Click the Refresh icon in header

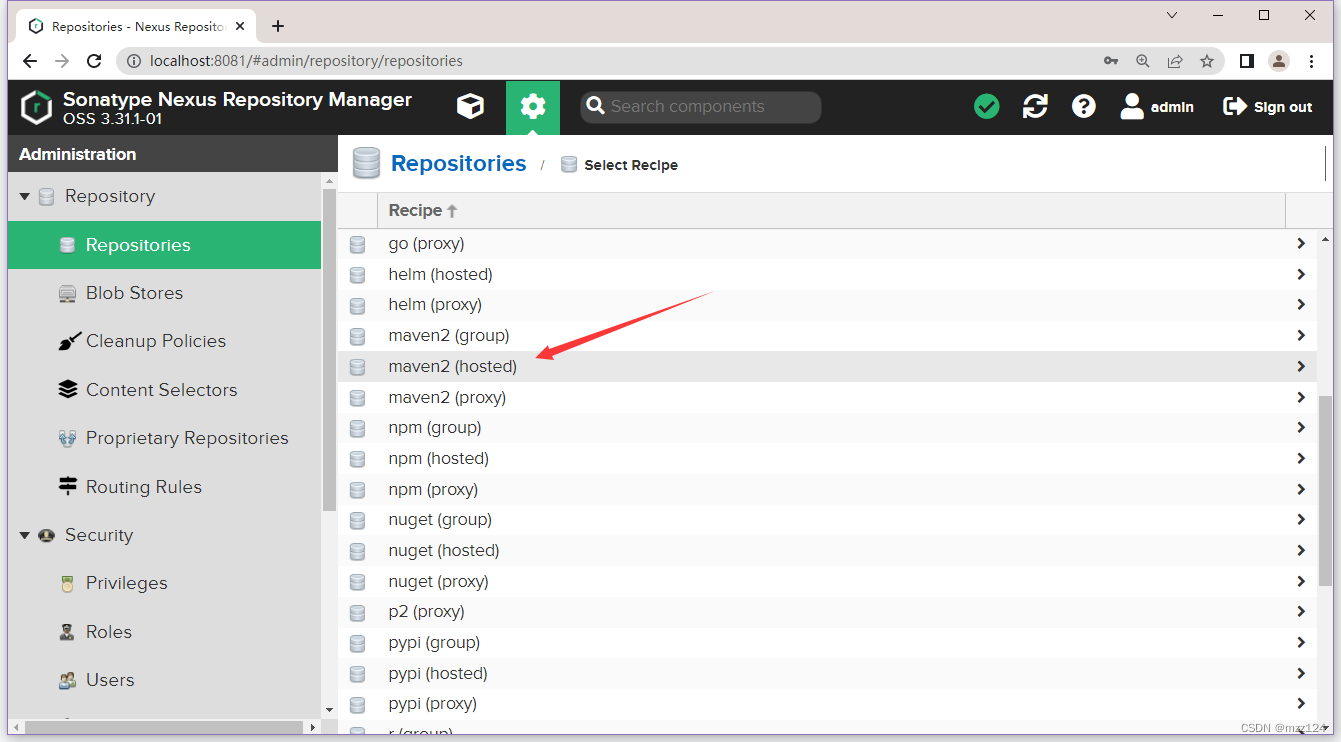coord(1035,106)
